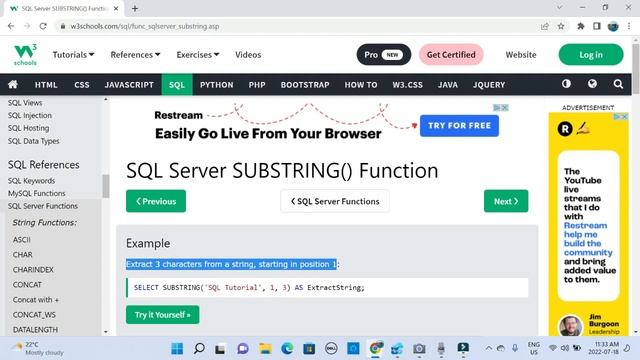Open Windows Start menu
The width and height of the screenshot is (640, 360).
(177, 349)
